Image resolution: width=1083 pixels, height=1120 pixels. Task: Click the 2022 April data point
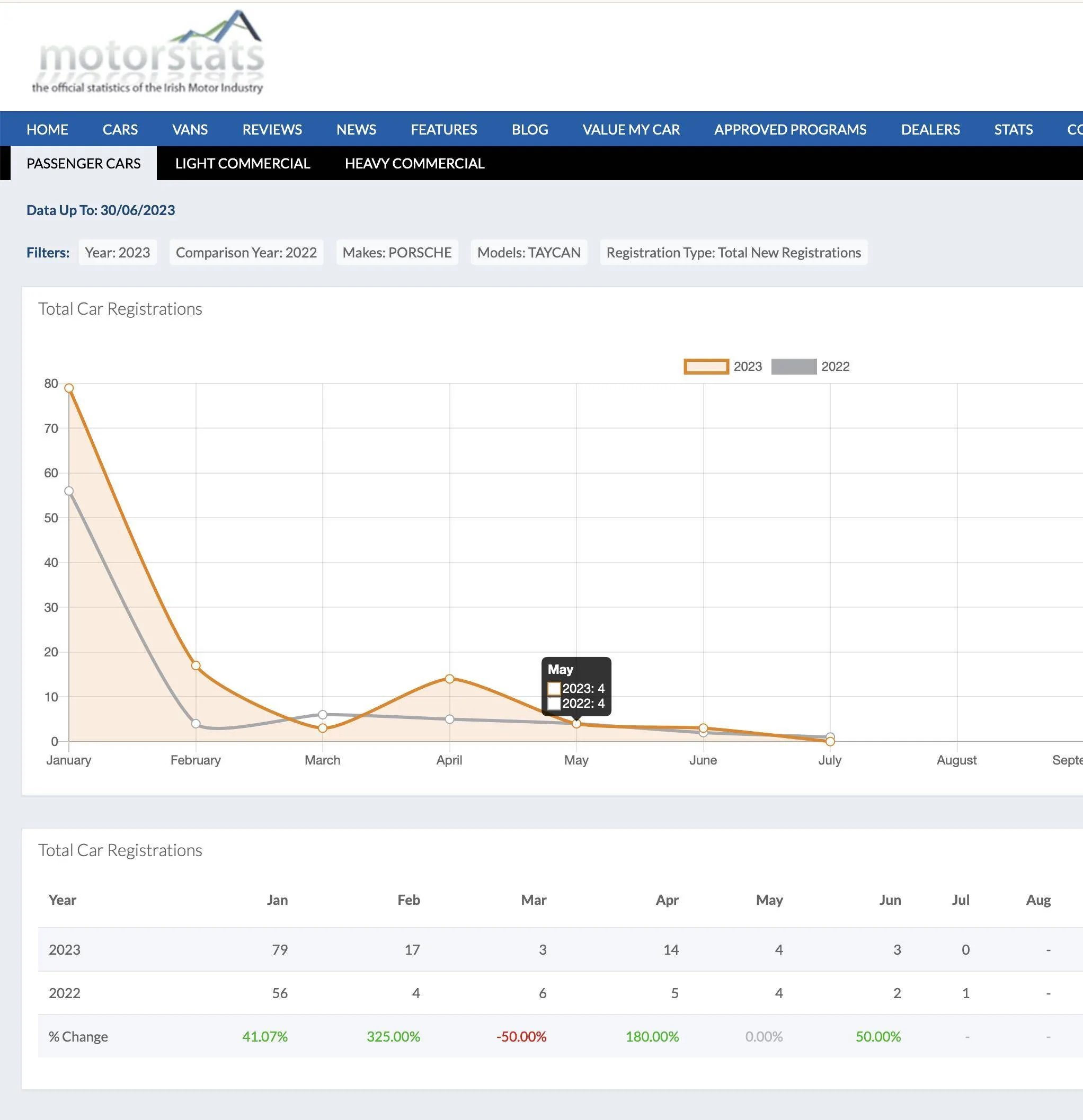pyautogui.click(x=450, y=719)
